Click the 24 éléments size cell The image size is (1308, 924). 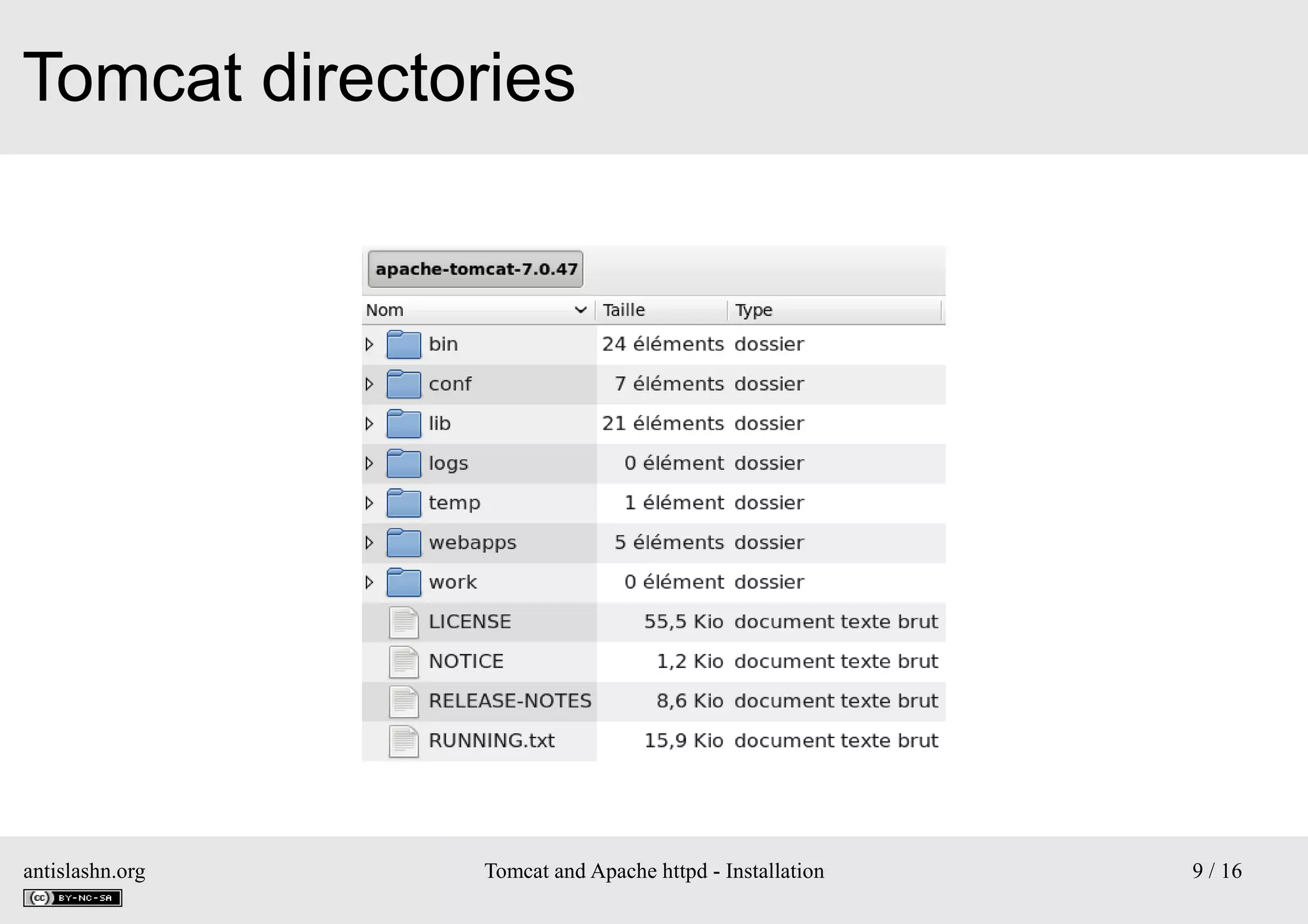662,344
